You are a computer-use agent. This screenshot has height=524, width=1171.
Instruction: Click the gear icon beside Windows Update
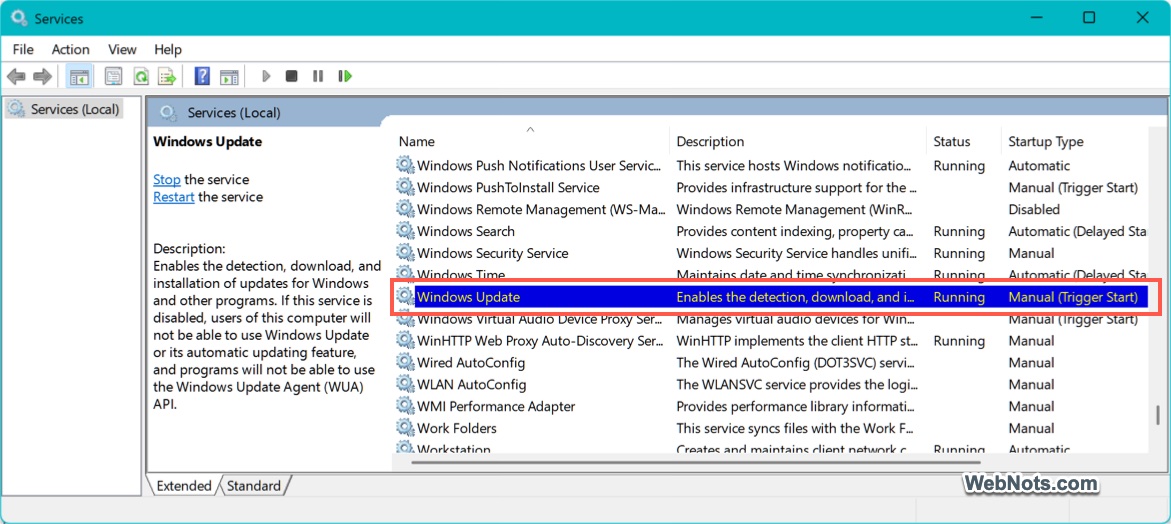tap(405, 297)
